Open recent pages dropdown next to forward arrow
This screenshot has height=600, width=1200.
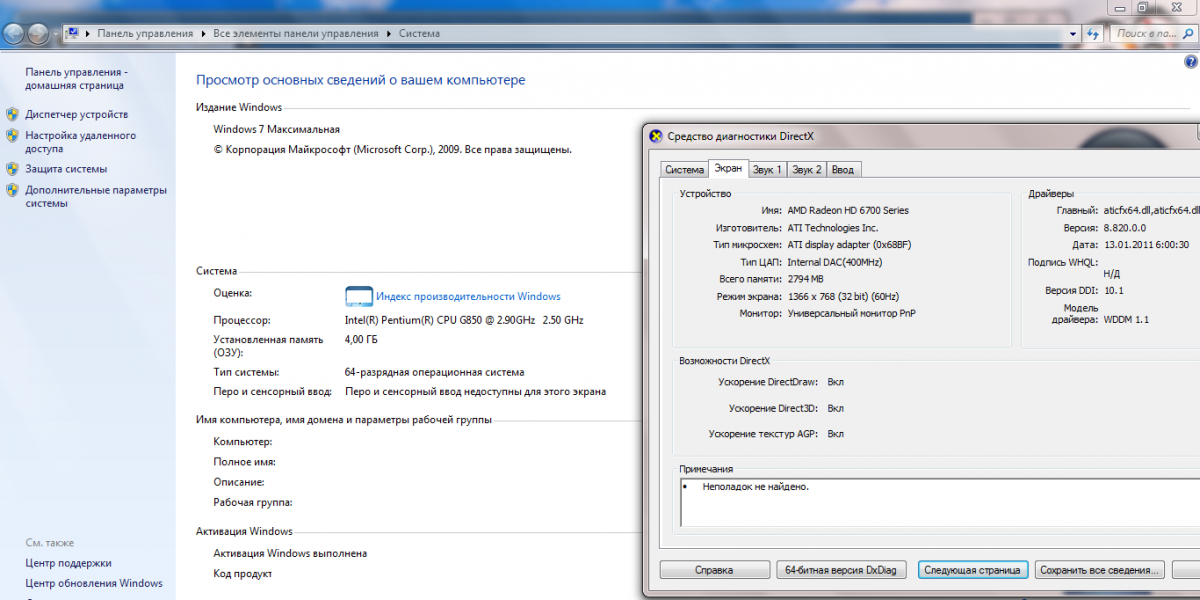point(56,34)
